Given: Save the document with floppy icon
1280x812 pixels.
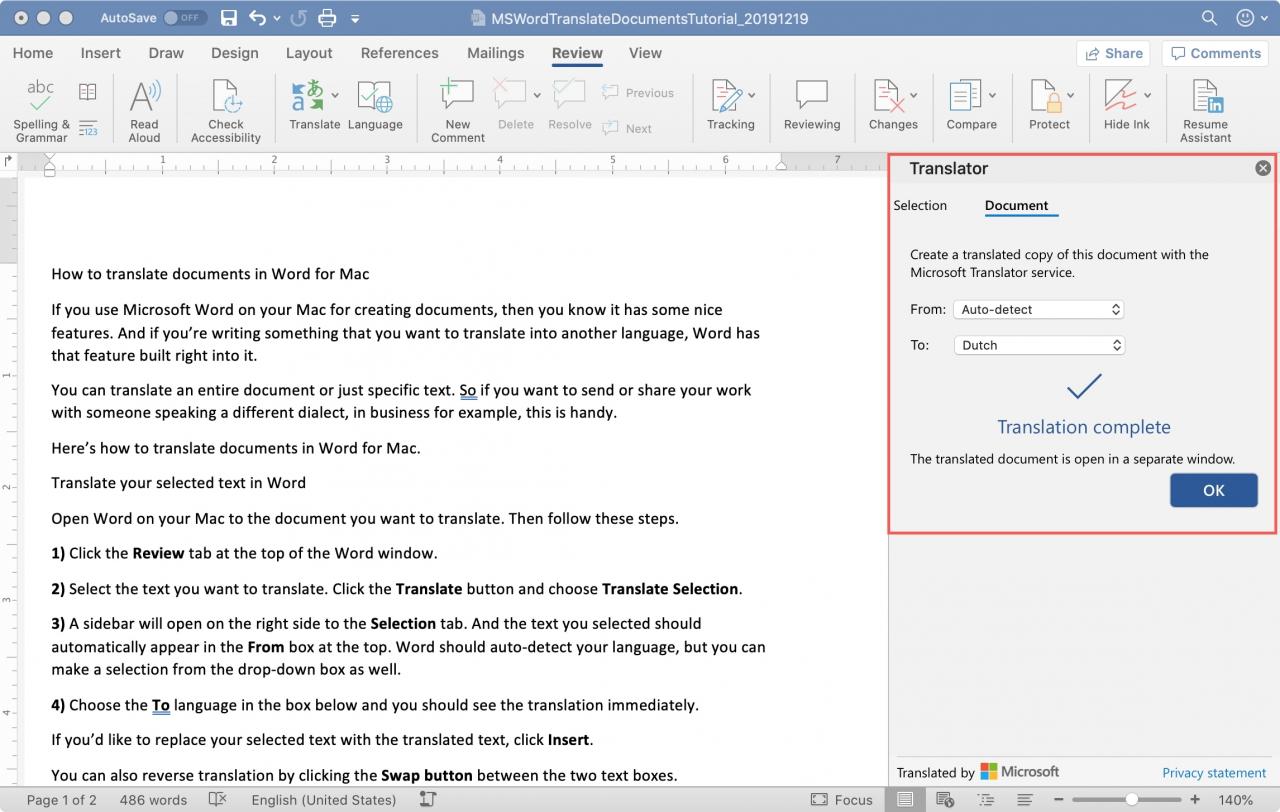Looking at the screenshot, I should pyautogui.click(x=229, y=18).
